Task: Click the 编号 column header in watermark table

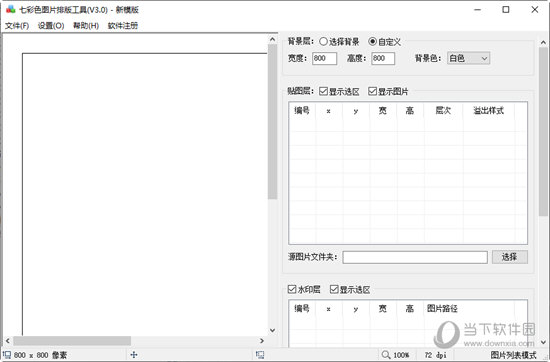Action: 302,309
